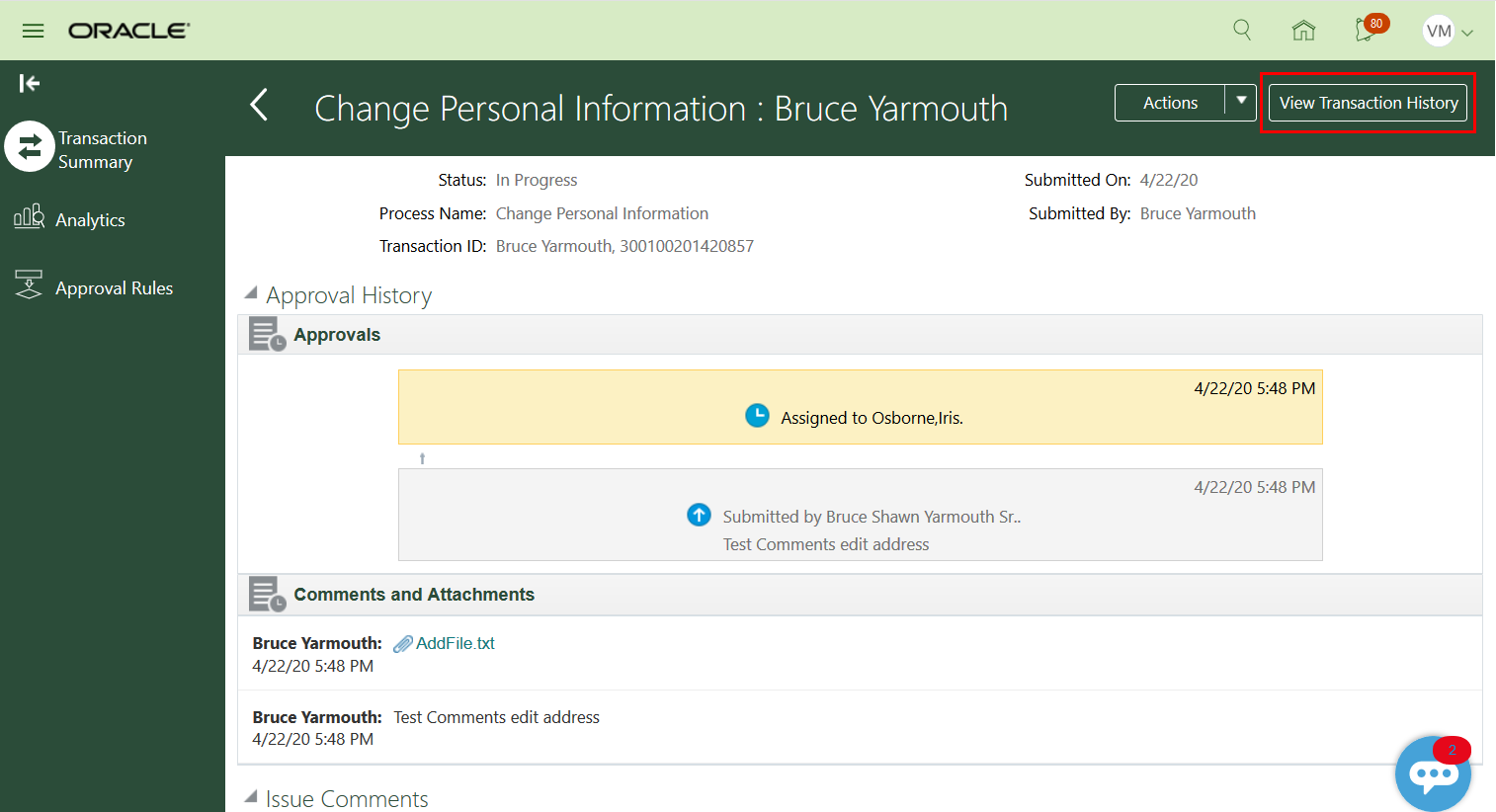Click the Oracle logo
Image resolution: width=1496 pixels, height=812 pixels.
click(128, 31)
